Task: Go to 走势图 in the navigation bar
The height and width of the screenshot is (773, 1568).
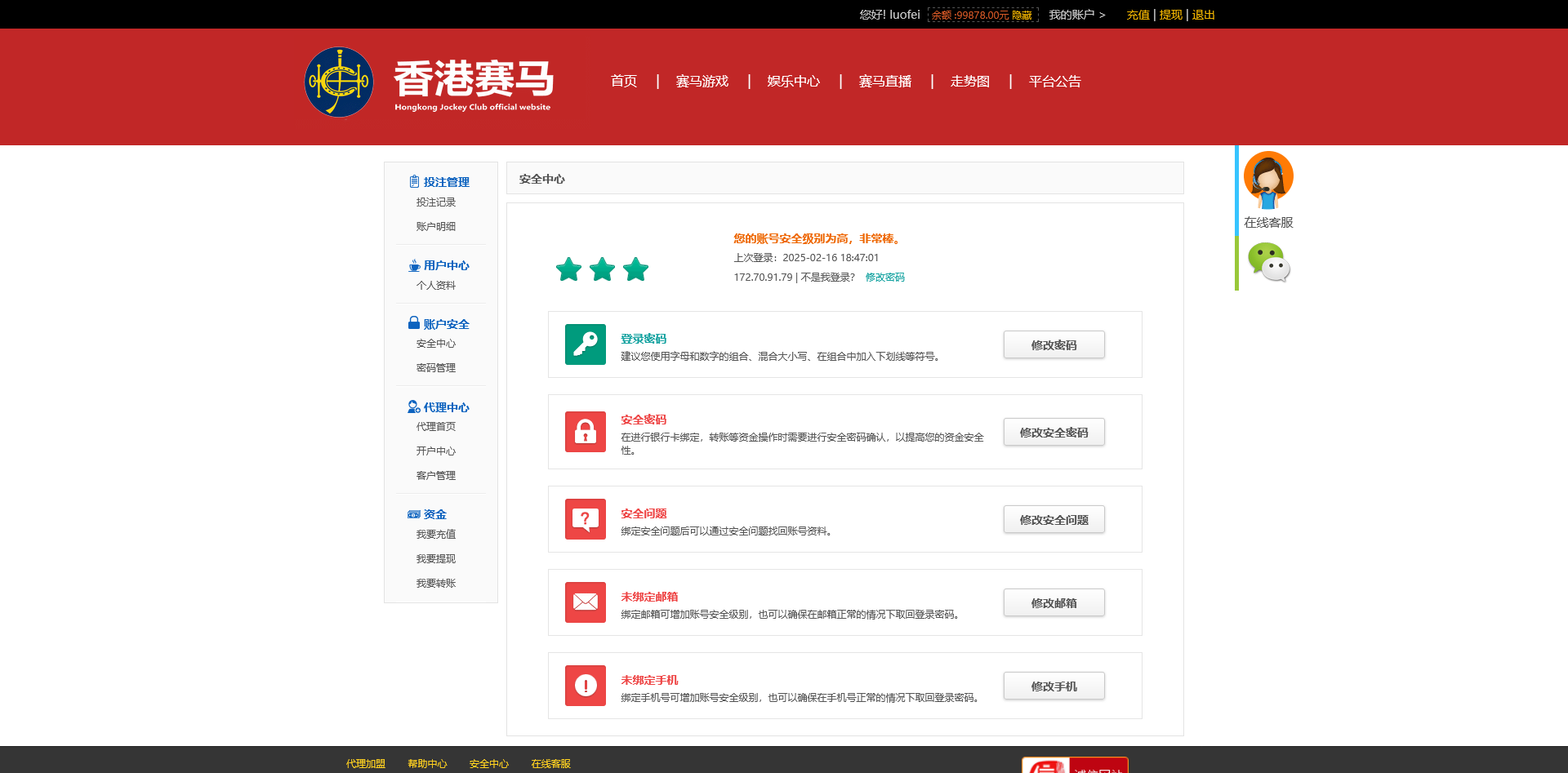Action: point(969,82)
